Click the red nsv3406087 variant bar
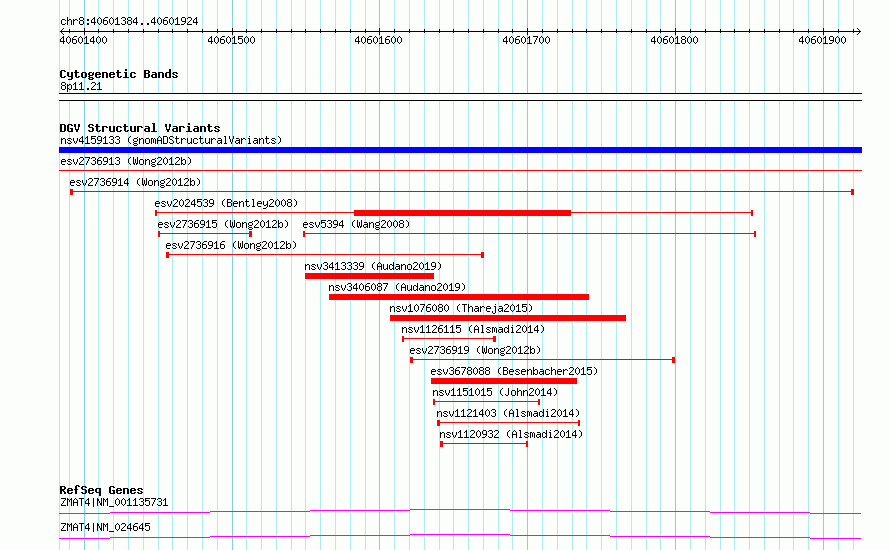Viewport: 890px width, 550px height. coord(459,297)
